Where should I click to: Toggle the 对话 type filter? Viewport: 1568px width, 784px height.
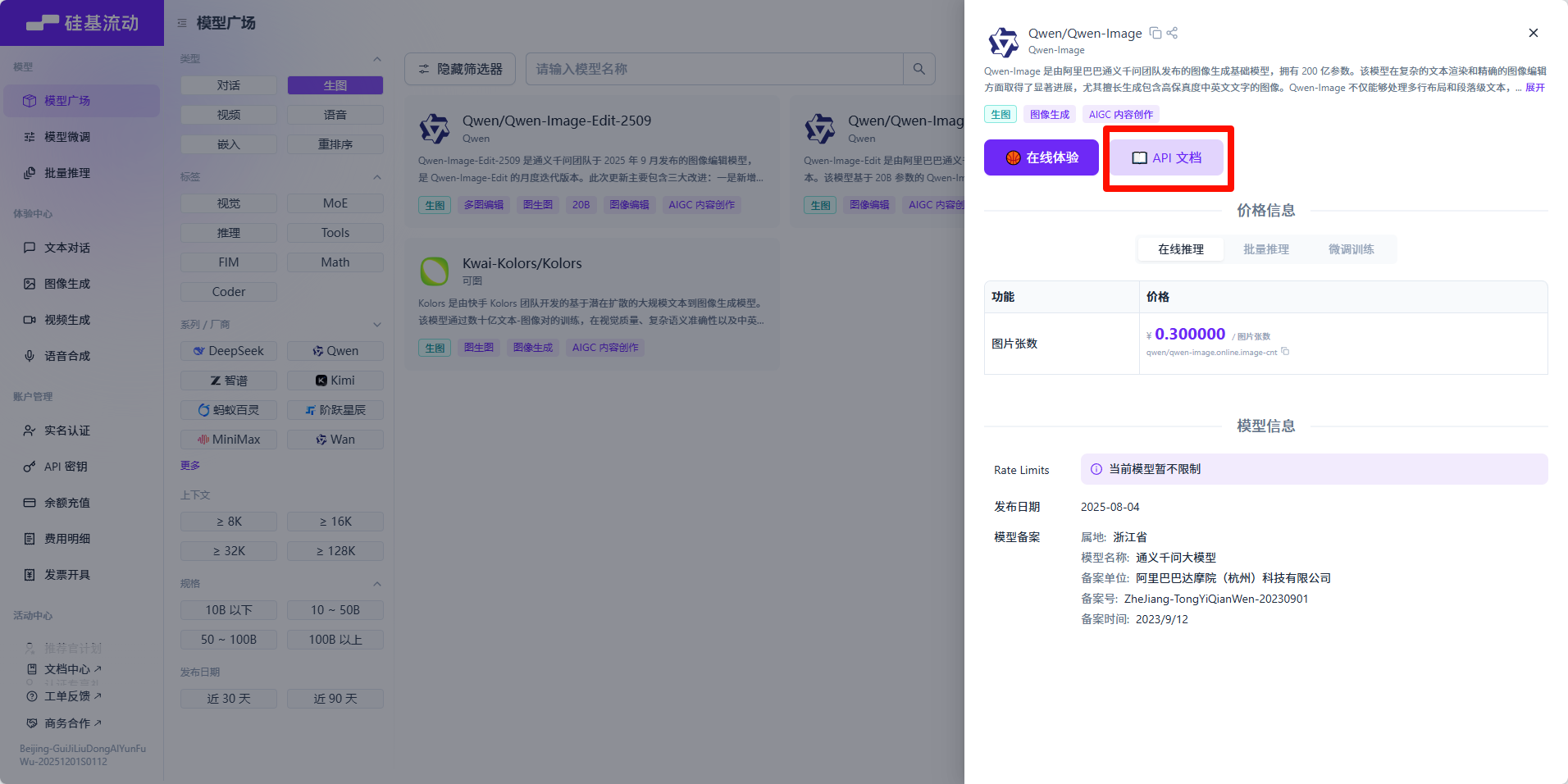coord(229,85)
